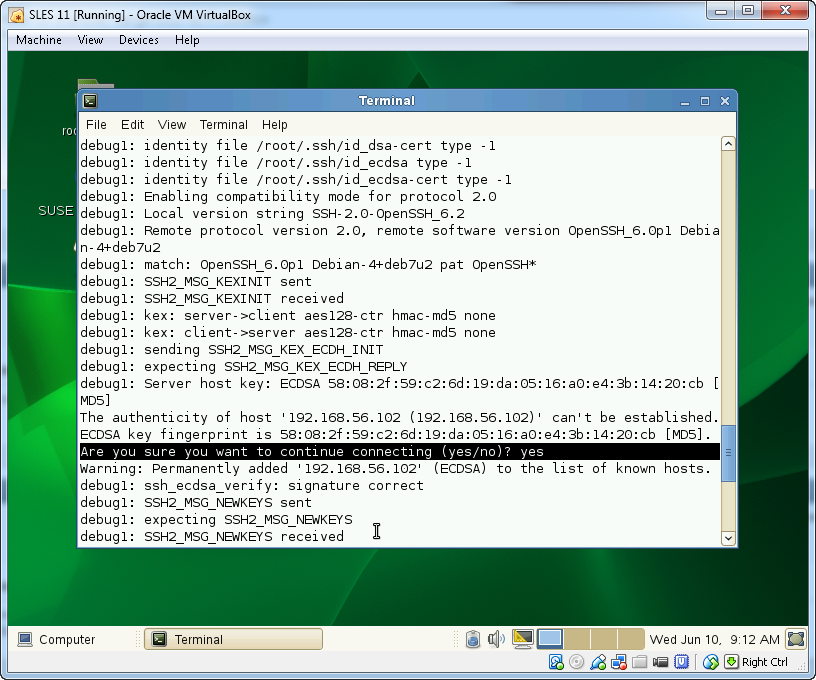Open the folder icon on SUSE desktop
The height and width of the screenshot is (680, 816).
[96, 83]
